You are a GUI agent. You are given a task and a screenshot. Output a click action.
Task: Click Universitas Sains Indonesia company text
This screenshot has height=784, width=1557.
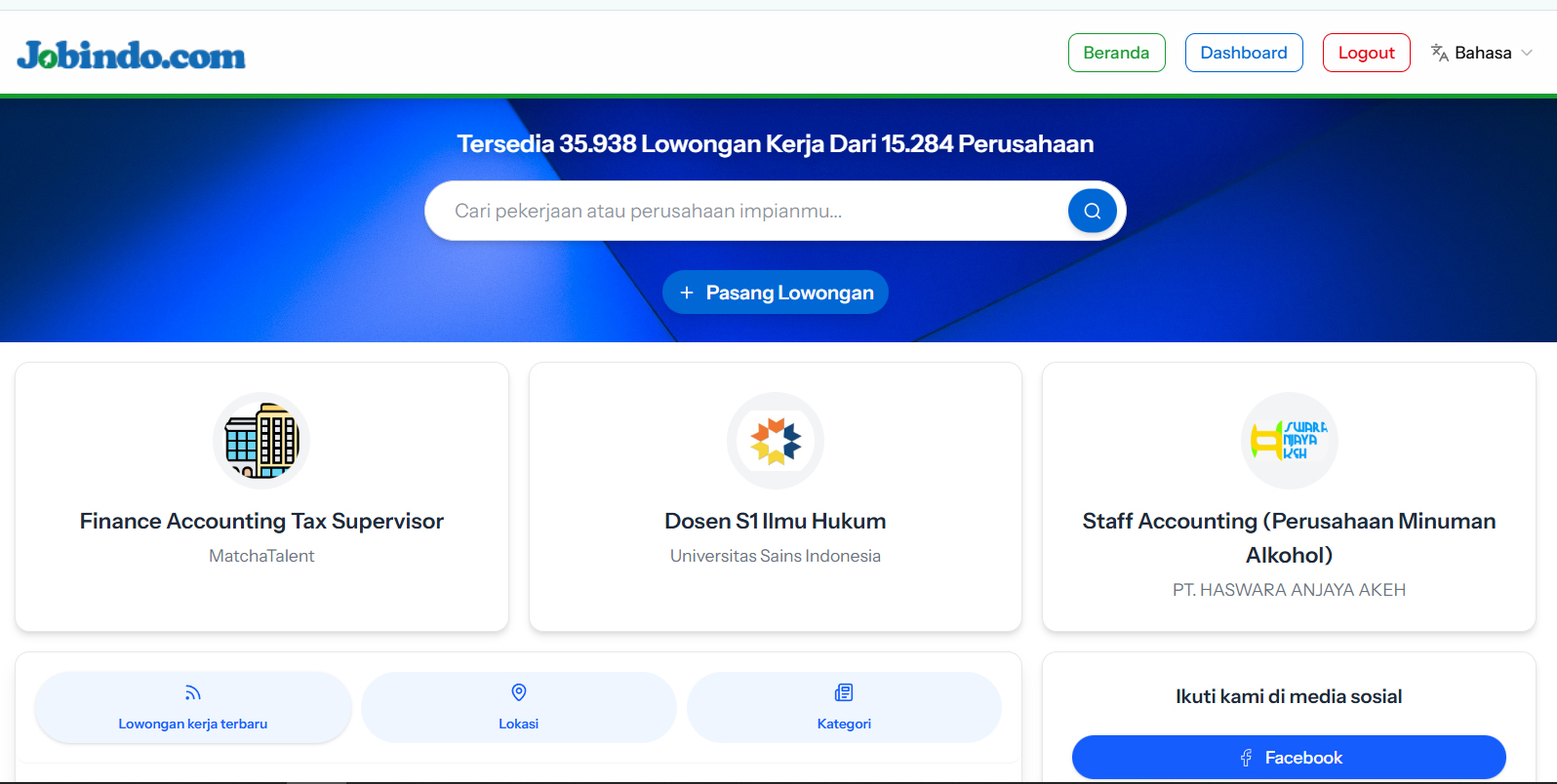coord(776,556)
